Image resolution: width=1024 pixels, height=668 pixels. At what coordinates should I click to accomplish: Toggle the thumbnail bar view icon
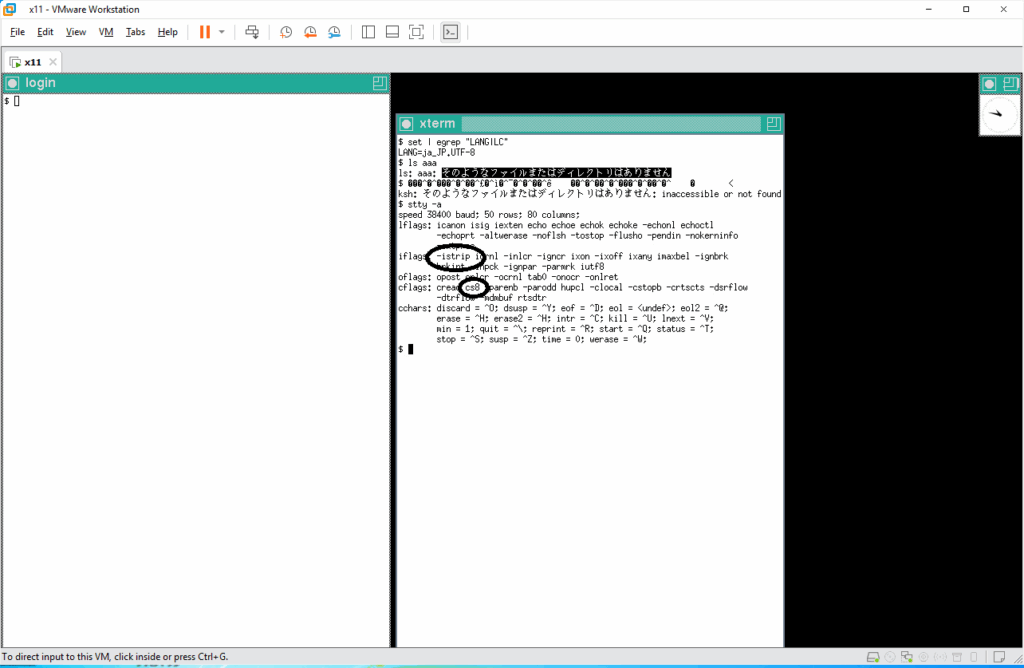392,32
